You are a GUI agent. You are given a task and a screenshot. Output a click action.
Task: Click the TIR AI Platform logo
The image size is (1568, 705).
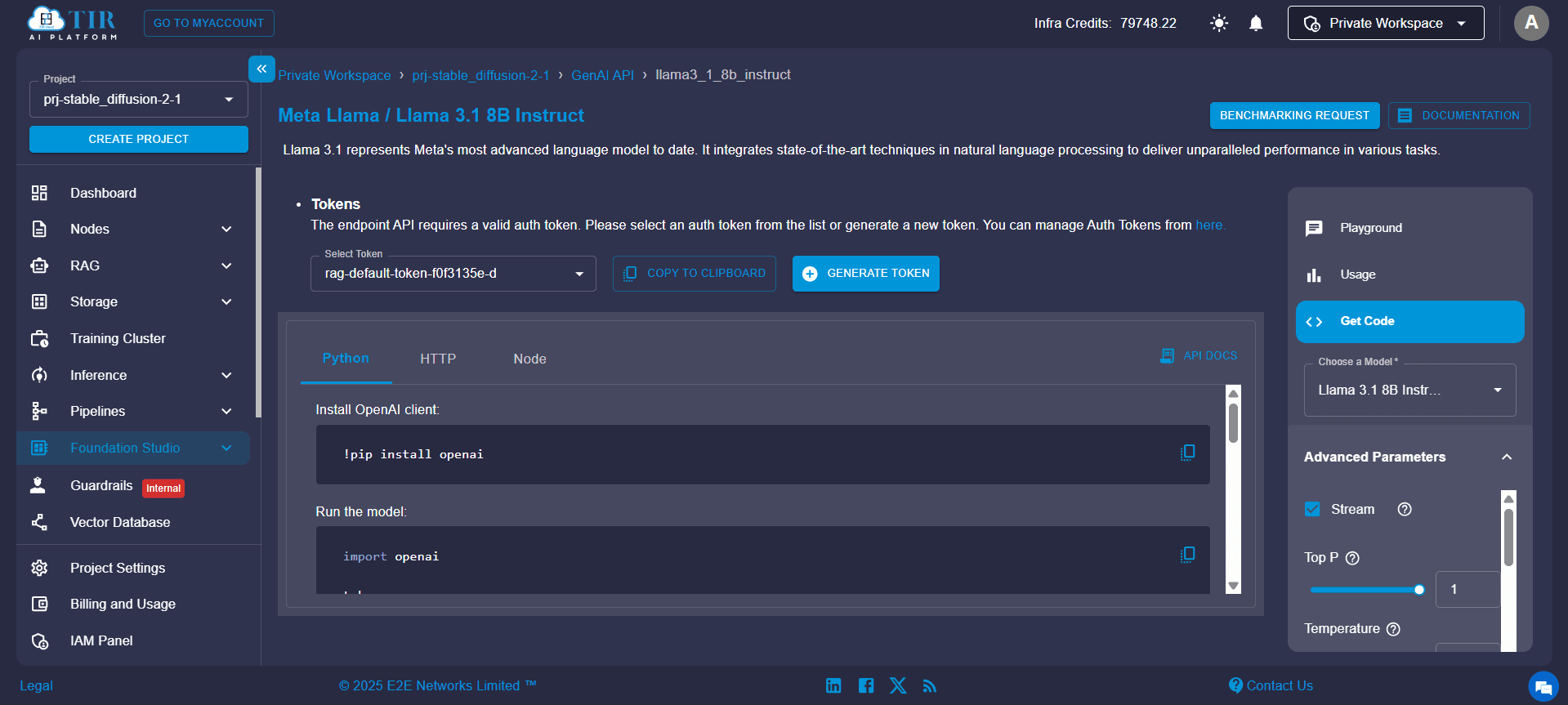point(73,23)
